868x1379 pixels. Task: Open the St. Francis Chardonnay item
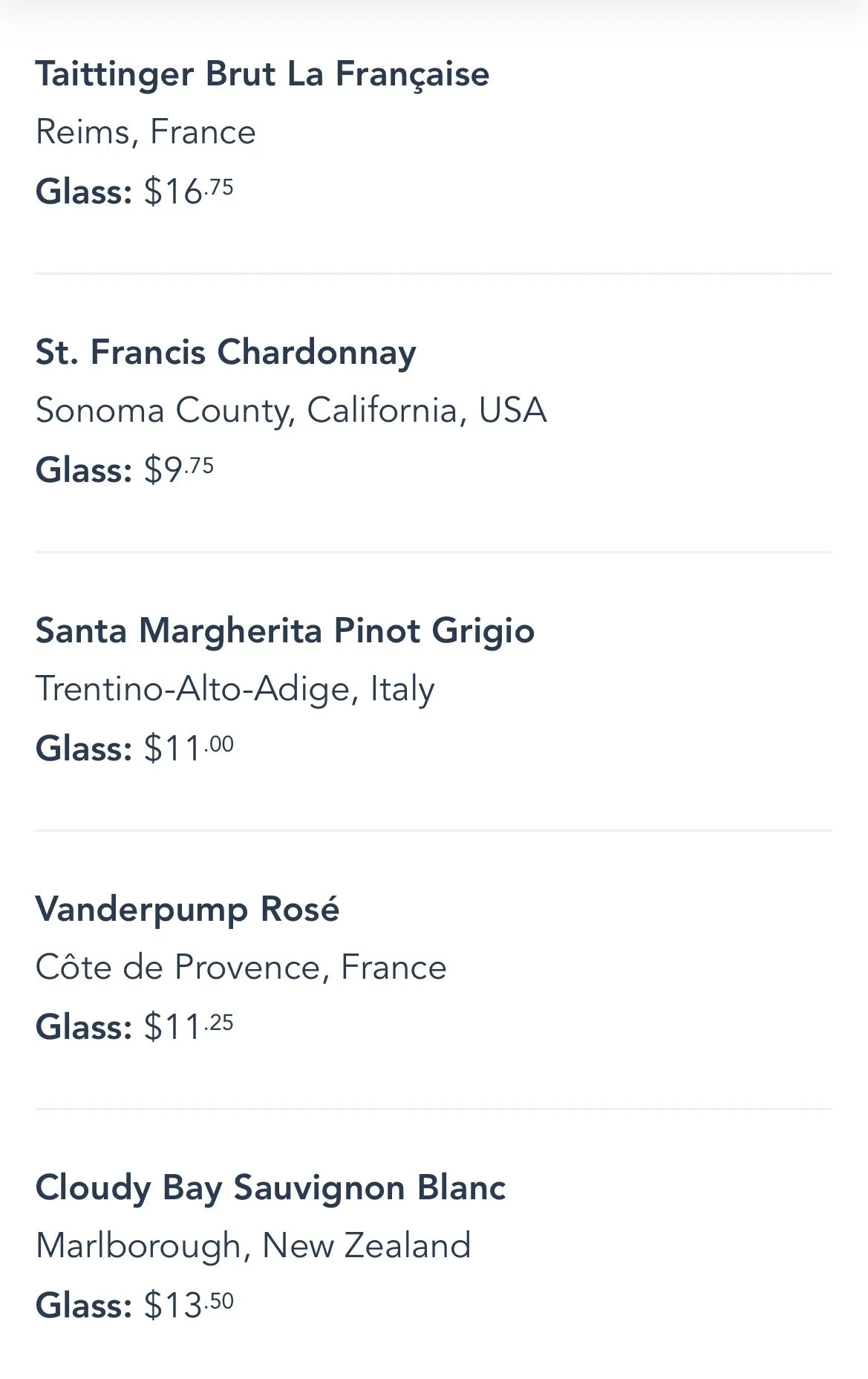[226, 352]
